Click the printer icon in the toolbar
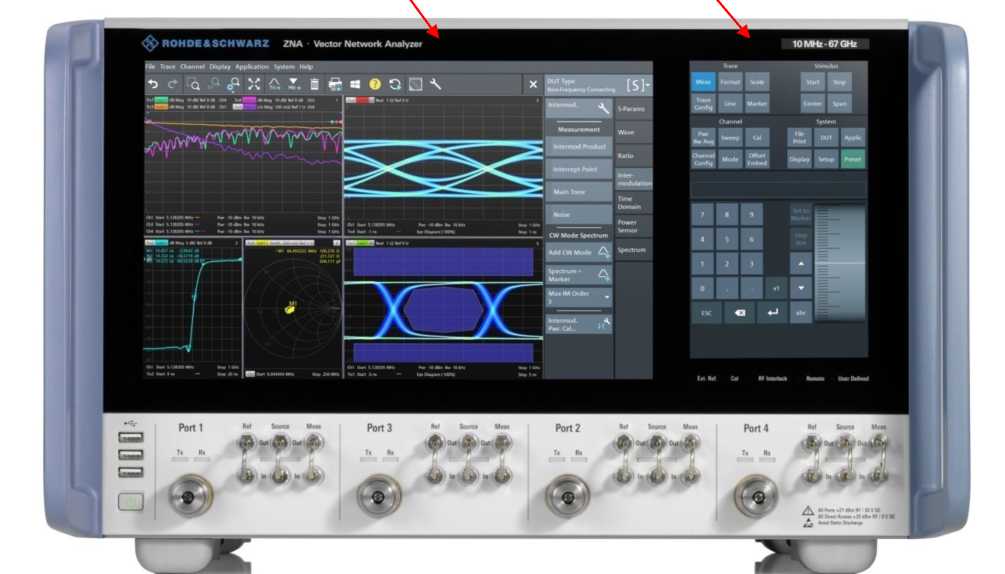This screenshot has width=1005, height=574. point(335,84)
